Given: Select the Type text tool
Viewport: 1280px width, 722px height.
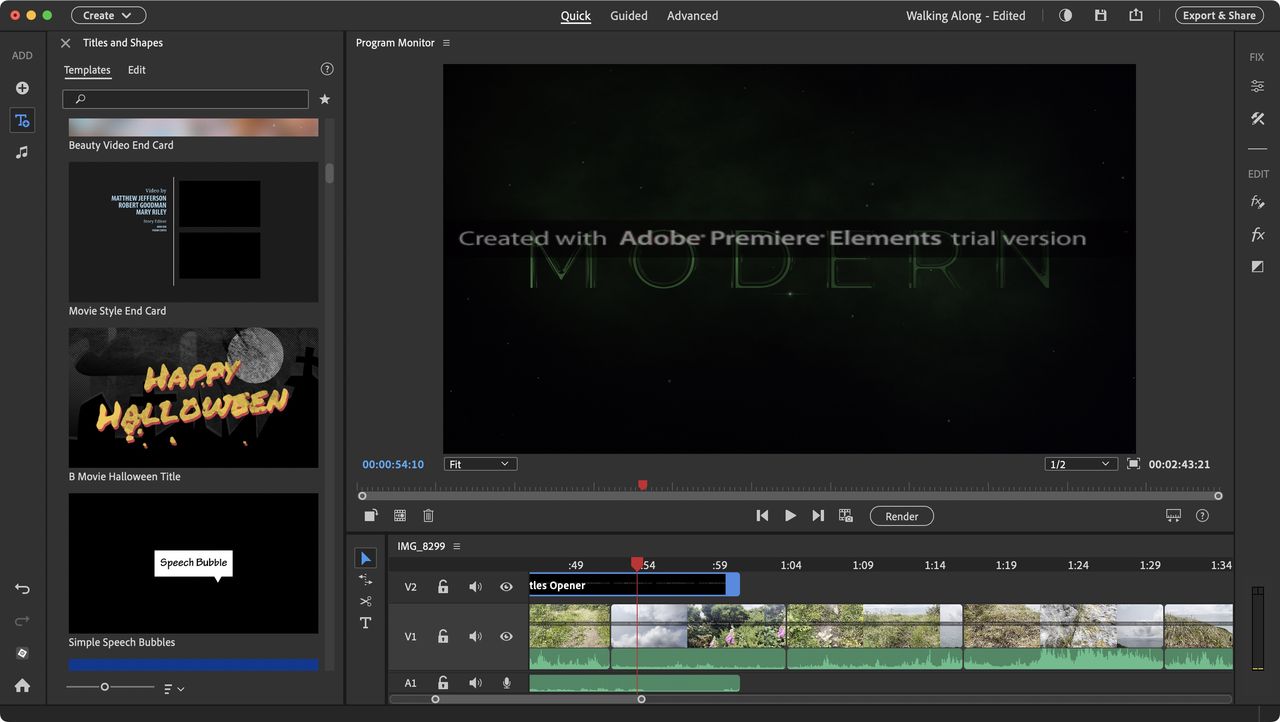Looking at the screenshot, I should click(x=366, y=623).
